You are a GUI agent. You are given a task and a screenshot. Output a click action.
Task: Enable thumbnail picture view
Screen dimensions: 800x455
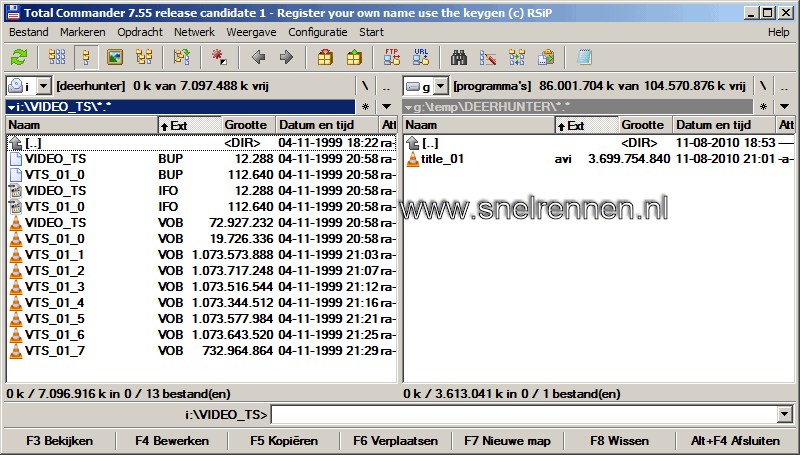point(115,57)
